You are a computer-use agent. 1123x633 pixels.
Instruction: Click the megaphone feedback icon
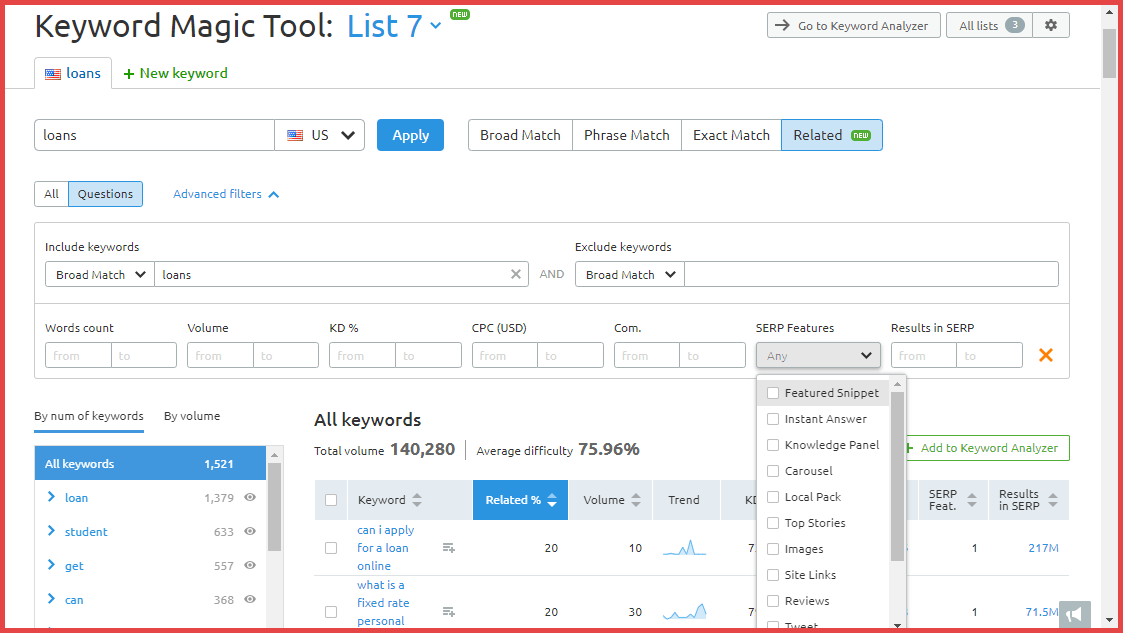coord(1074,614)
